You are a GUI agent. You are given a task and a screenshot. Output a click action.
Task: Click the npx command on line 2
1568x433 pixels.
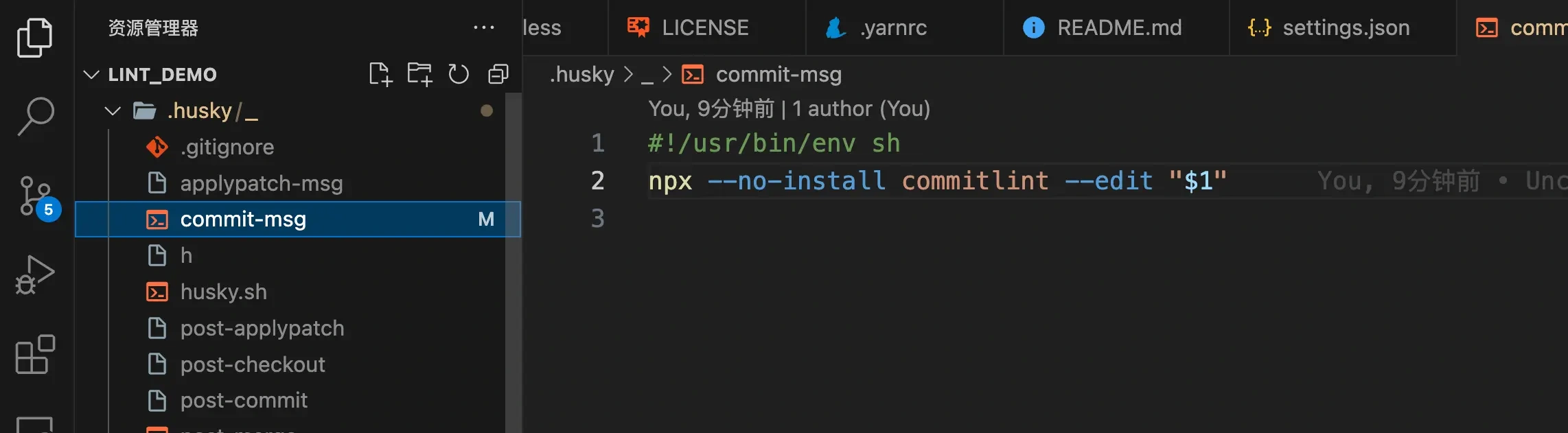[670, 180]
